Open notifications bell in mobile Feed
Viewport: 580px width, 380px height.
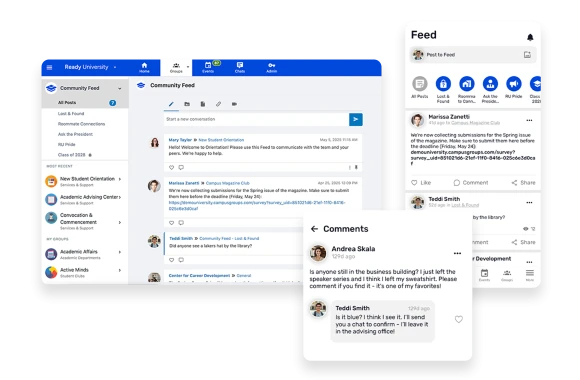coord(530,37)
